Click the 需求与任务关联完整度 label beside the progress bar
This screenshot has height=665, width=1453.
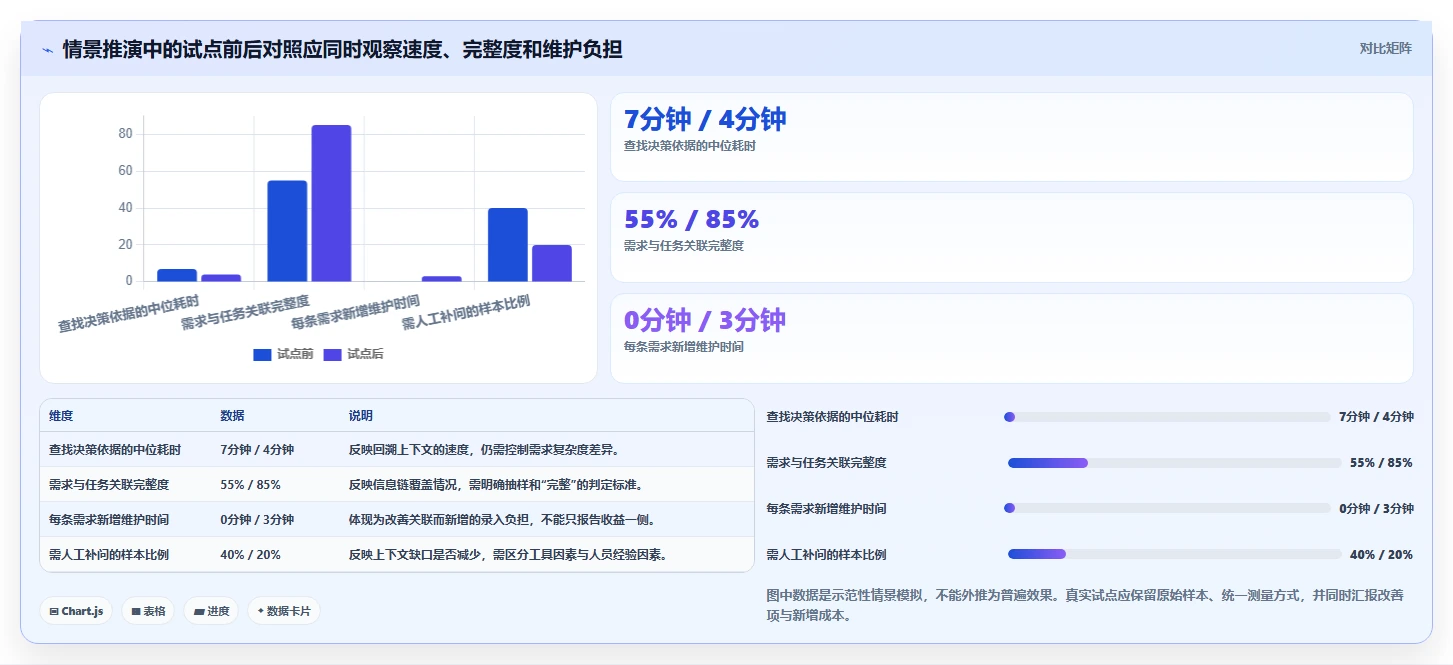pyautogui.click(x=826, y=463)
